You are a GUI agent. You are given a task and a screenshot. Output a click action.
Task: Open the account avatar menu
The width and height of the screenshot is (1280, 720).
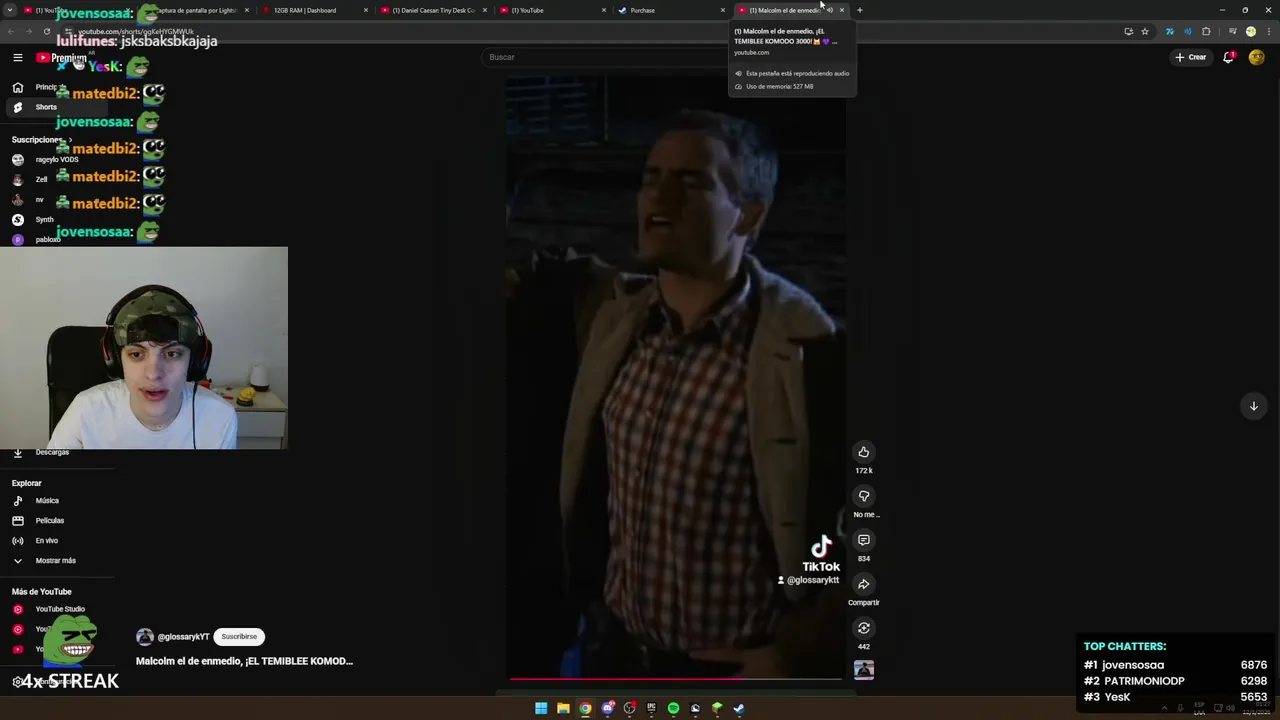pos(1257,57)
